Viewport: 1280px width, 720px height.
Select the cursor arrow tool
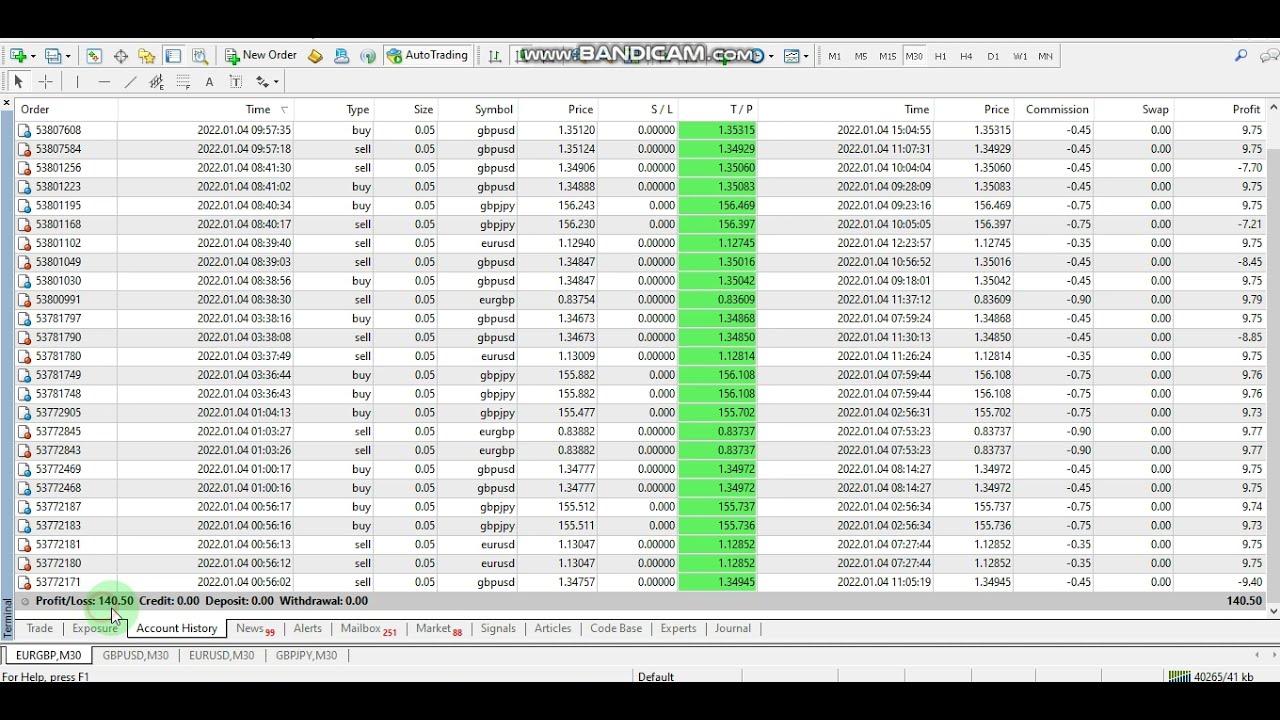pos(18,82)
